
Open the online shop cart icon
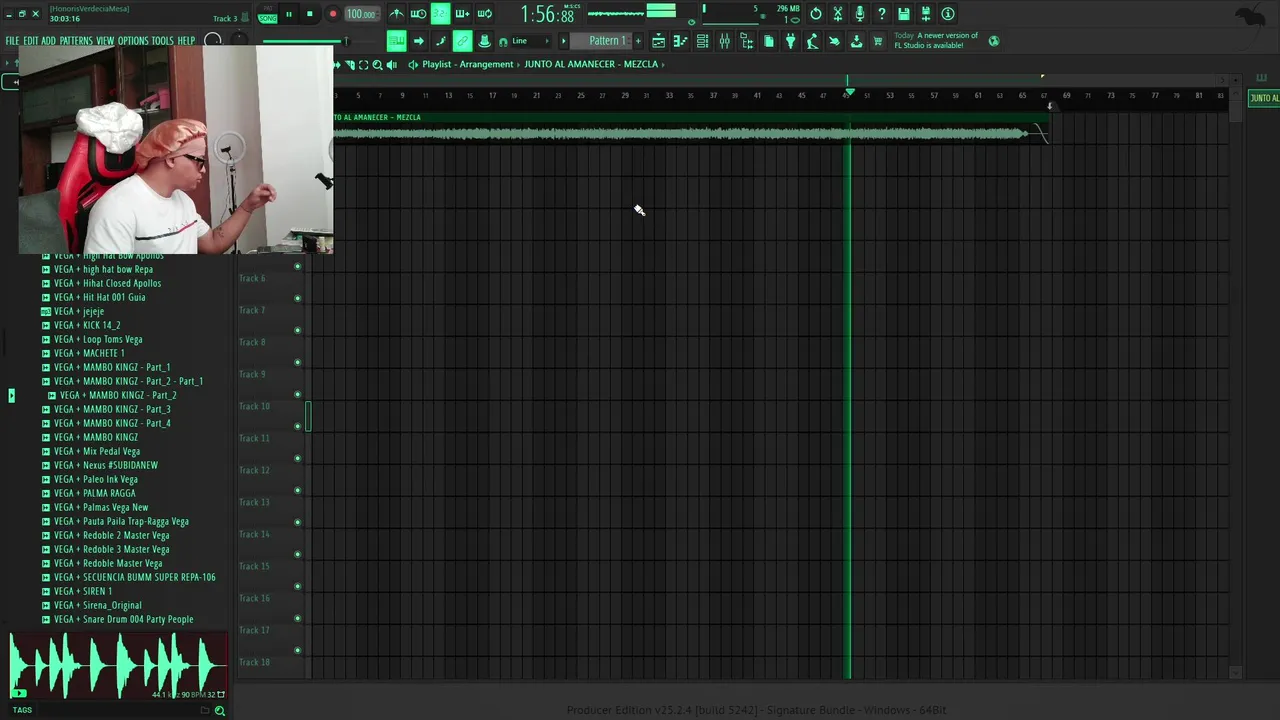878,41
